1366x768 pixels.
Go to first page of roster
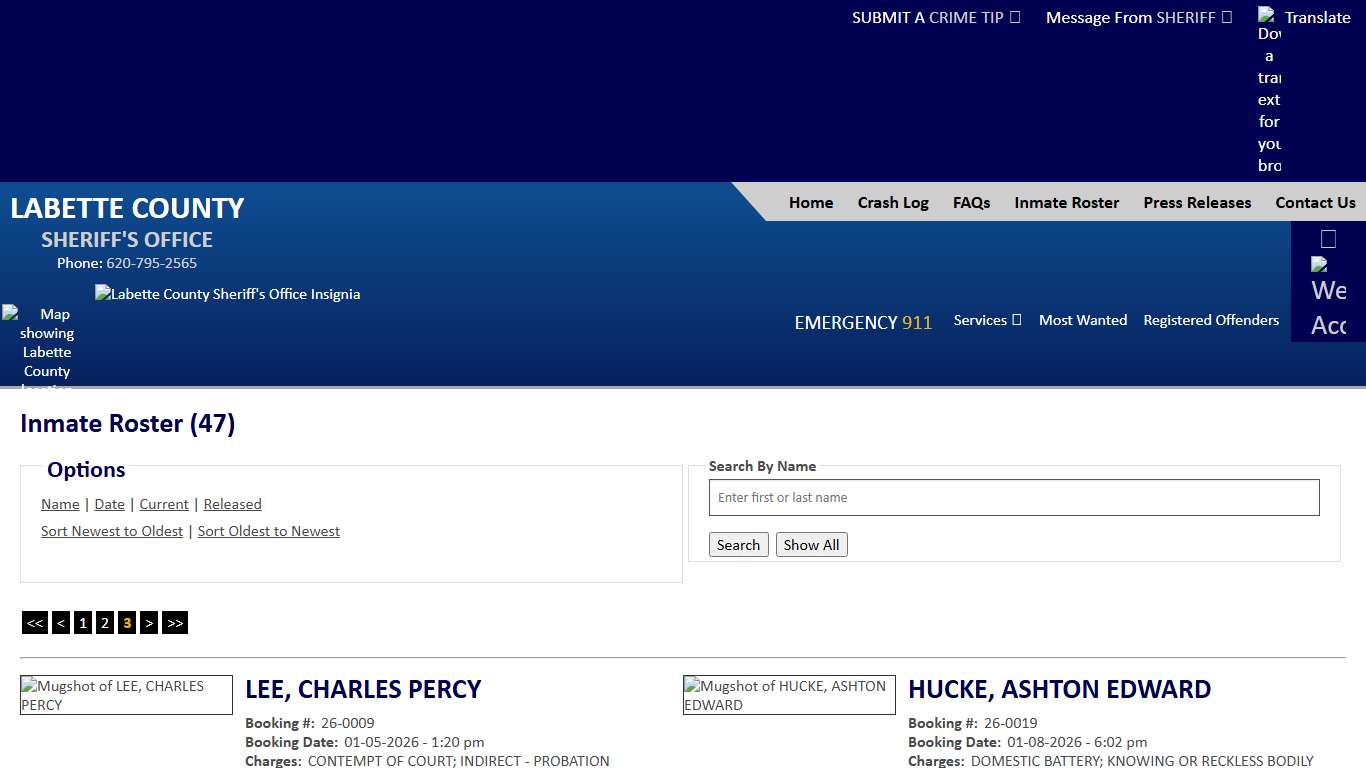[x=35, y=623]
